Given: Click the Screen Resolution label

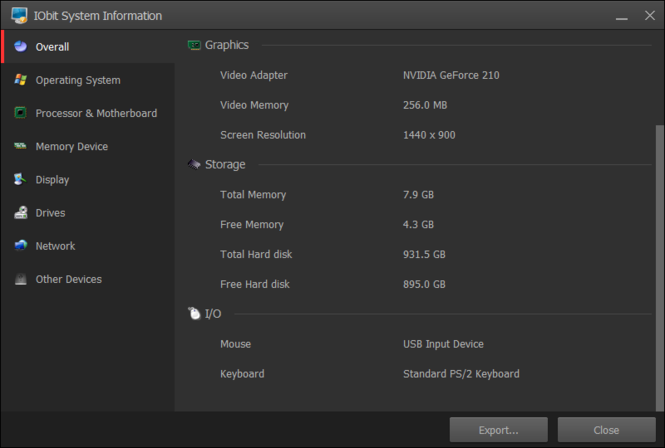Looking at the screenshot, I should point(263,135).
